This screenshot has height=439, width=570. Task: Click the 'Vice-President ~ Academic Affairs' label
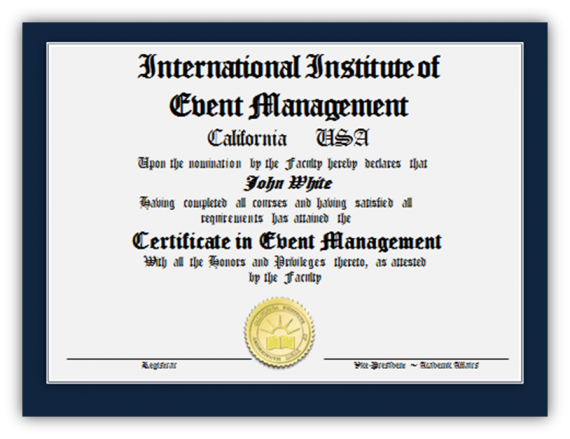point(416,365)
